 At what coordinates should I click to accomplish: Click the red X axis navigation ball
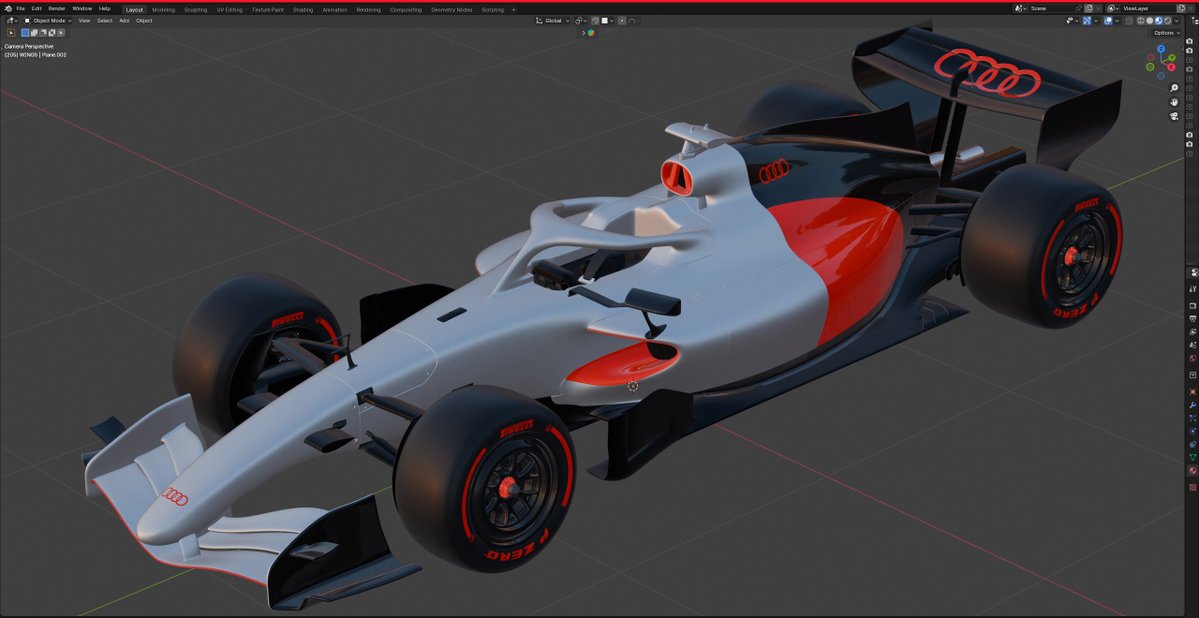coord(1171,67)
